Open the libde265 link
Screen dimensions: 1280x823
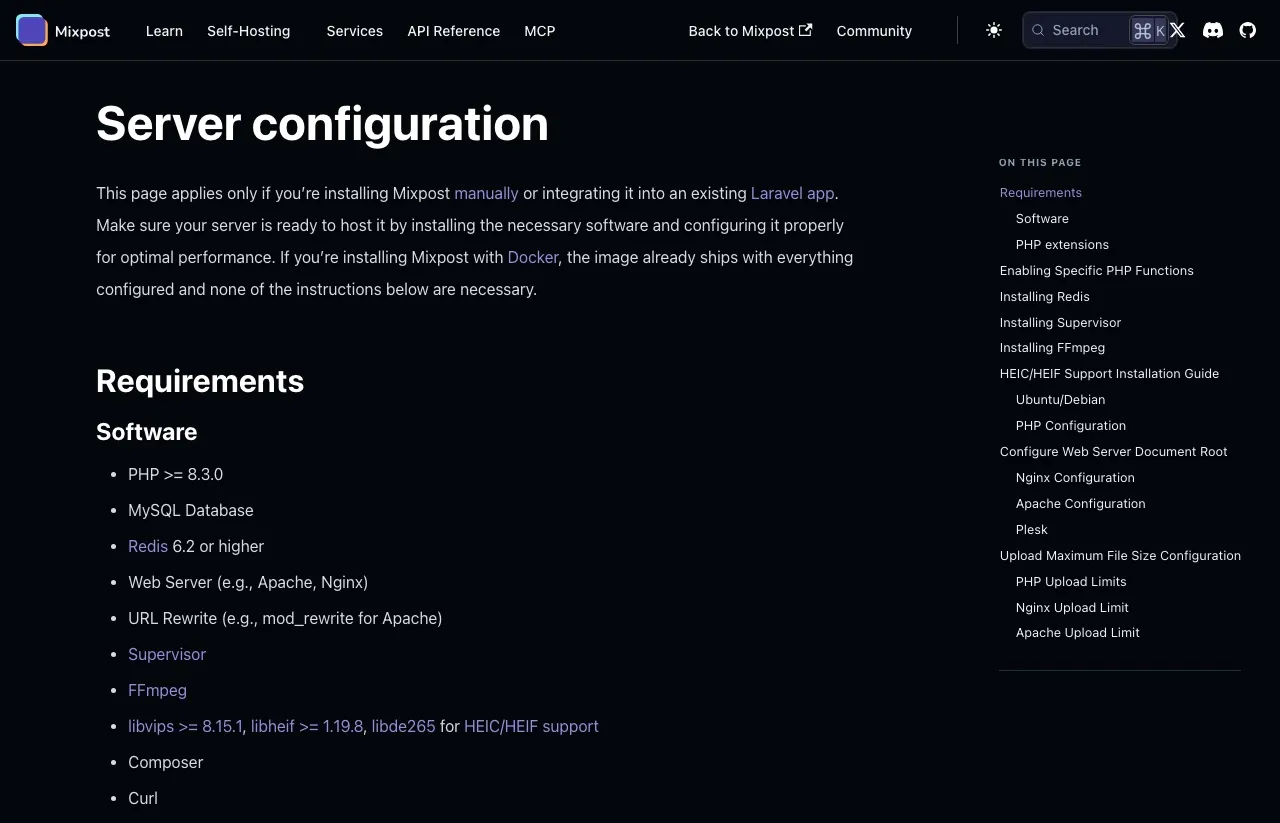[404, 726]
